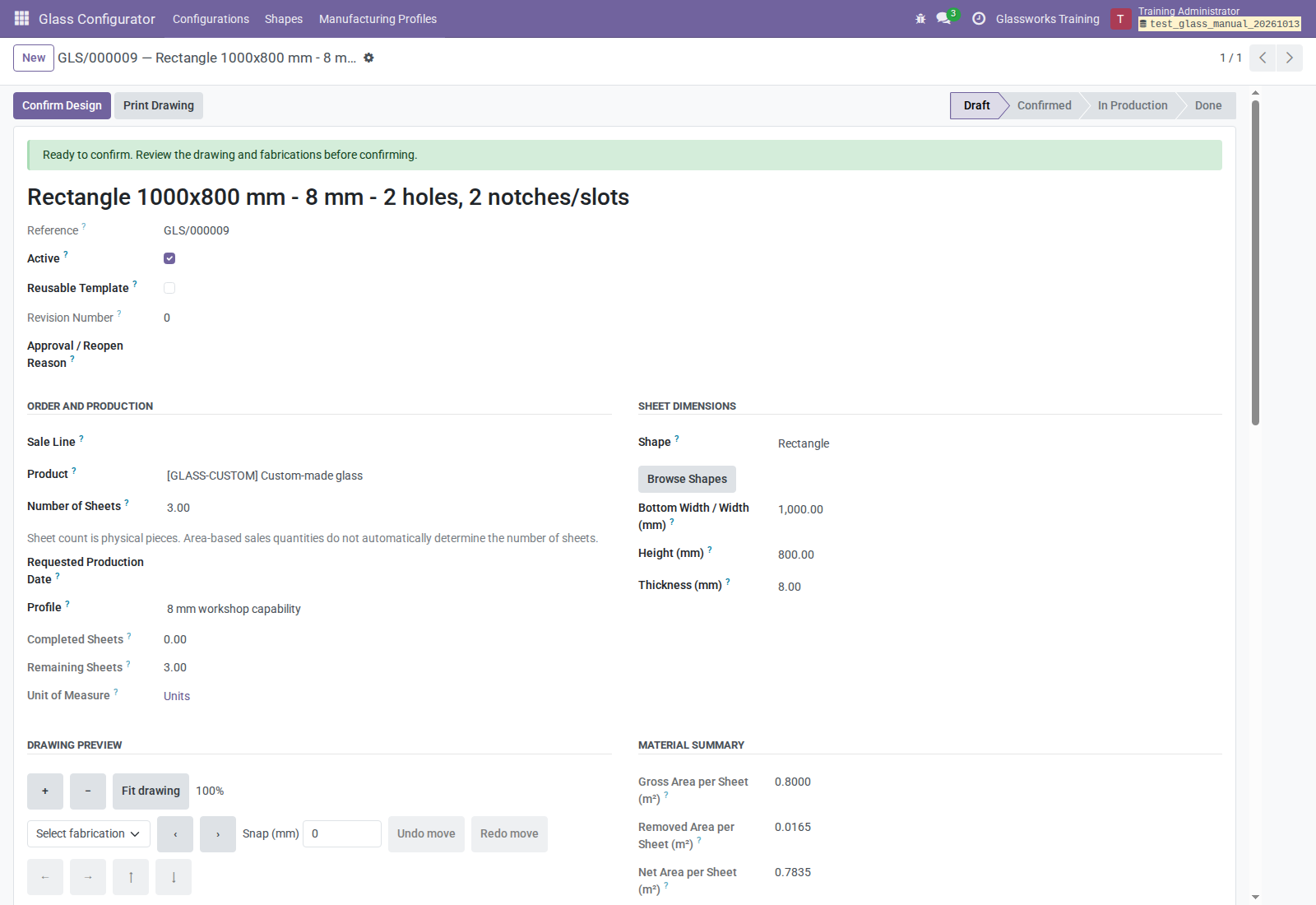Viewport: 1316px width, 905px height.
Task: Go to the previous record arrow
Action: coord(1263,58)
